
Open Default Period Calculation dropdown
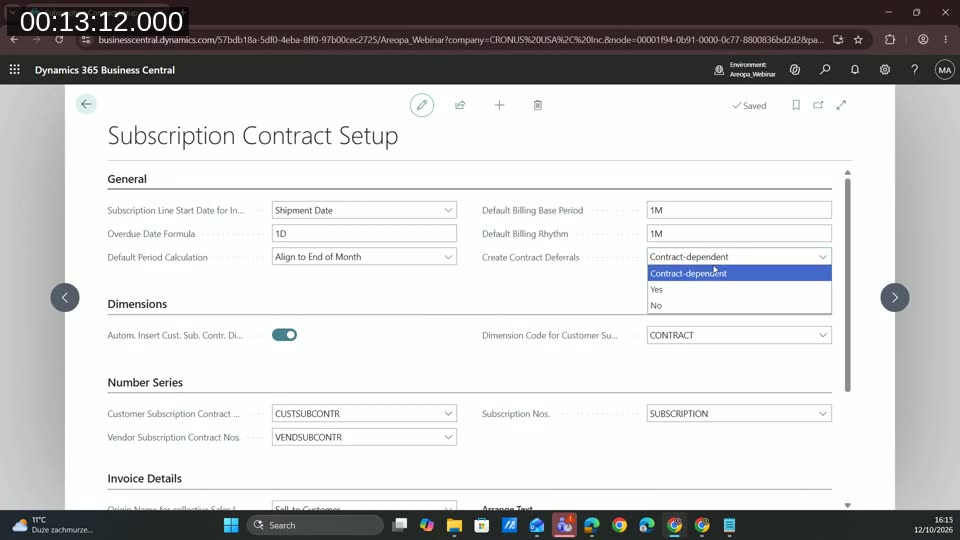coord(448,257)
